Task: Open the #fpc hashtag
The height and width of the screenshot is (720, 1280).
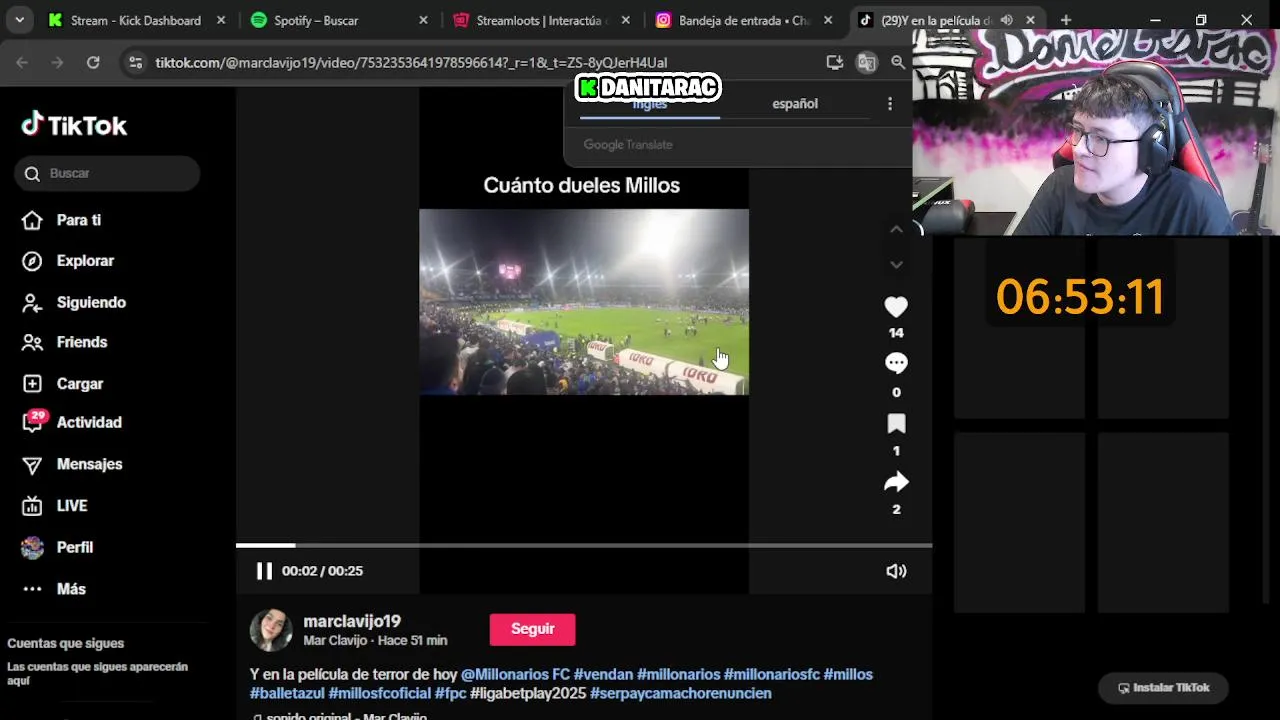Action: pos(450,693)
